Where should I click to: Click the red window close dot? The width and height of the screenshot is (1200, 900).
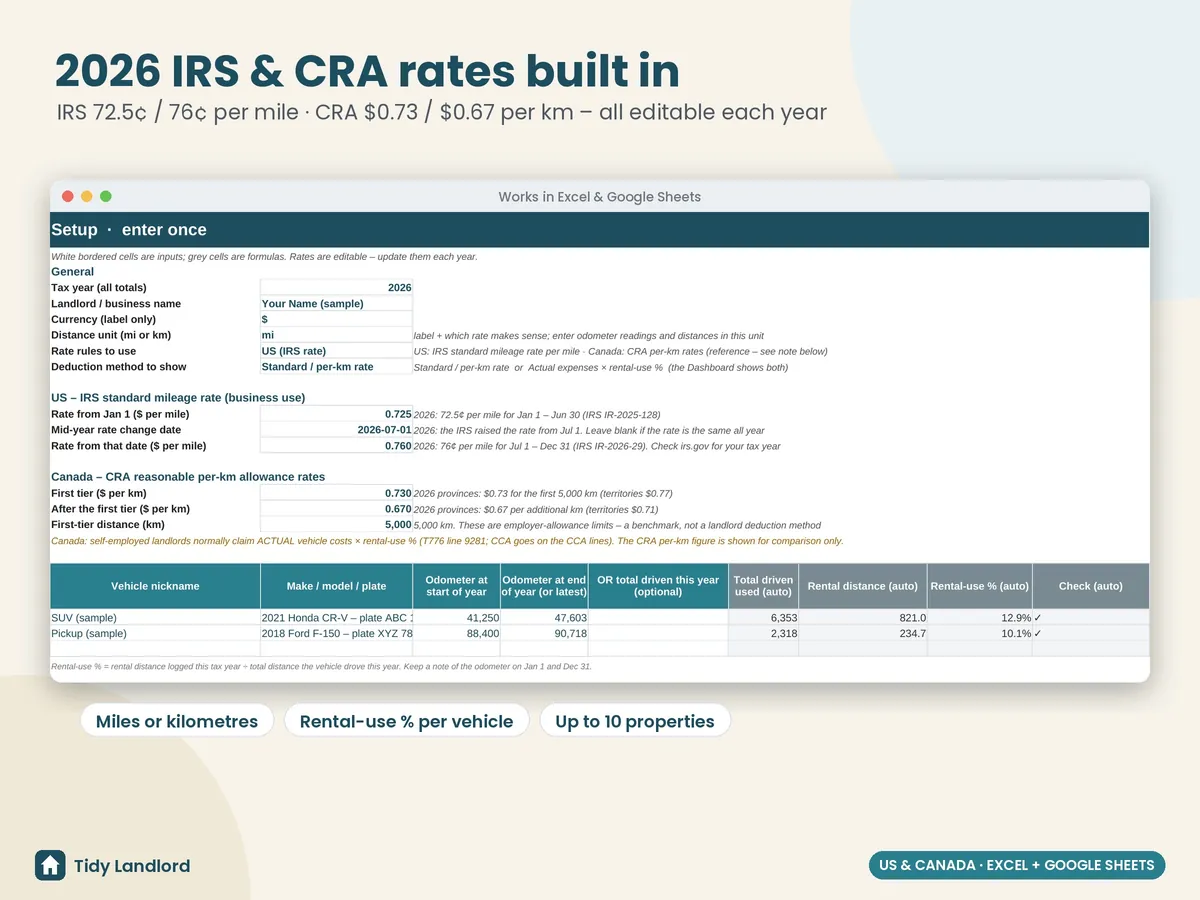coord(68,196)
